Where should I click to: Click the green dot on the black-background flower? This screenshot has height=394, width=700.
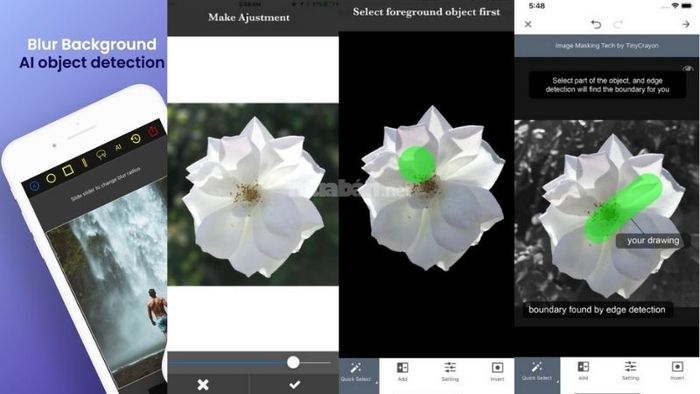click(417, 164)
